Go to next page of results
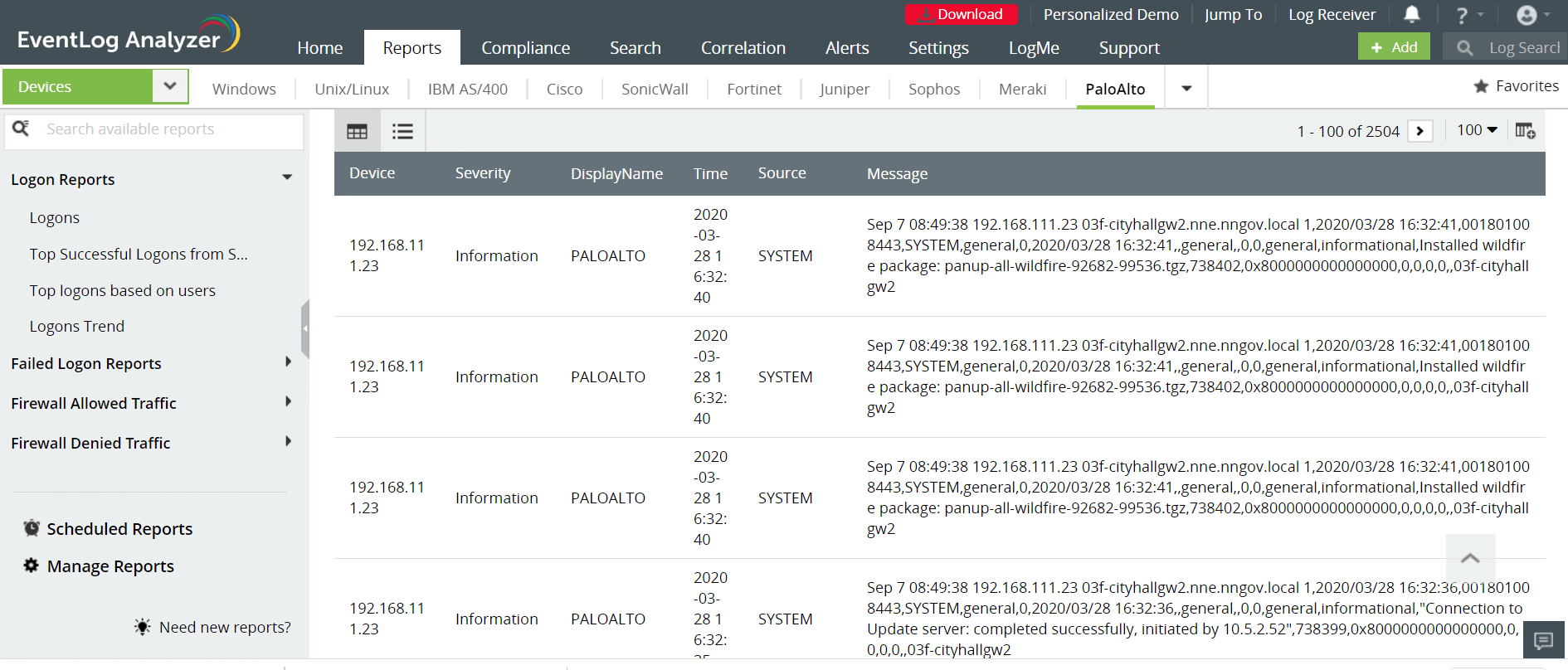Image resolution: width=1568 pixels, height=670 pixels. (x=1420, y=131)
